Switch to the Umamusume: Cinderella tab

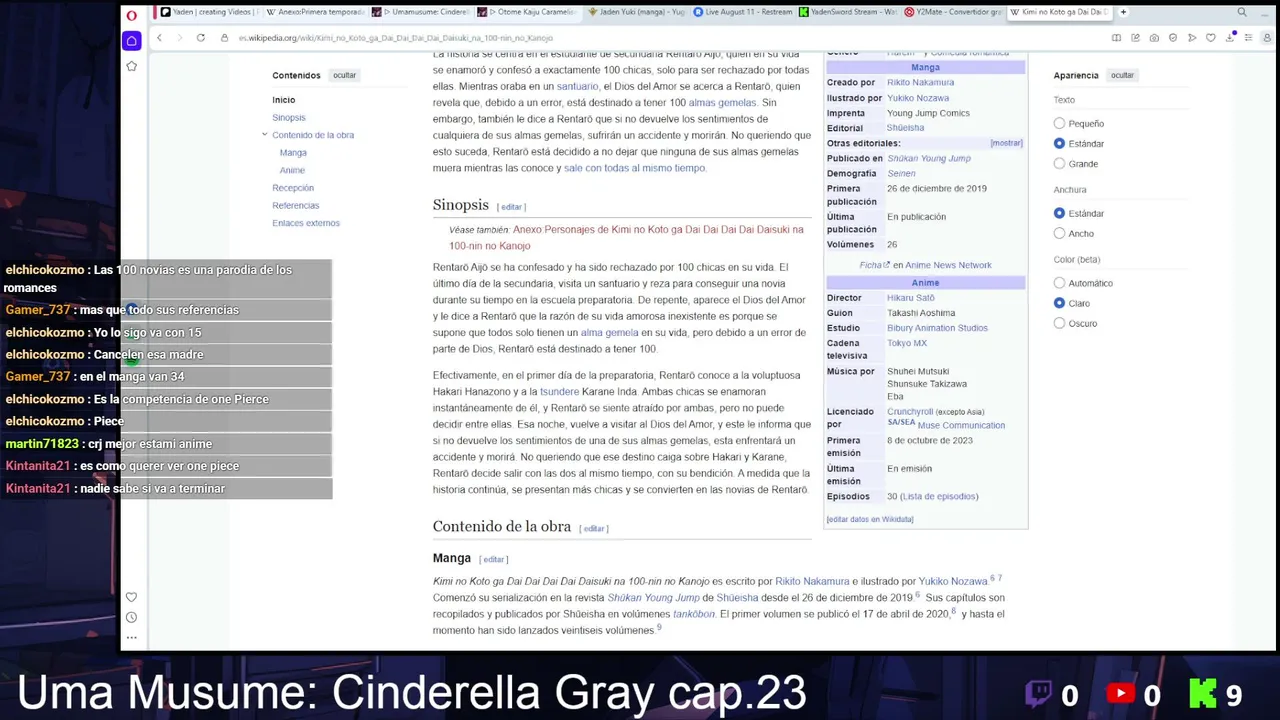click(422, 12)
